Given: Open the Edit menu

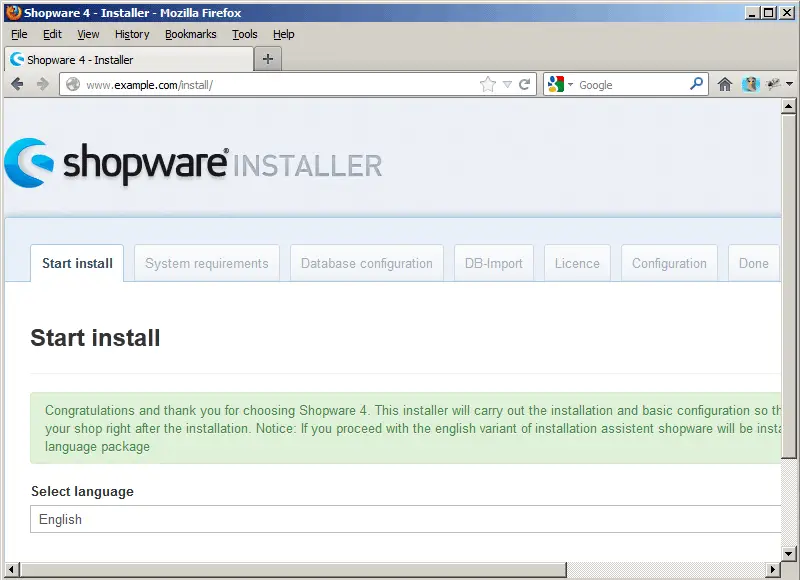Looking at the screenshot, I should [x=52, y=34].
